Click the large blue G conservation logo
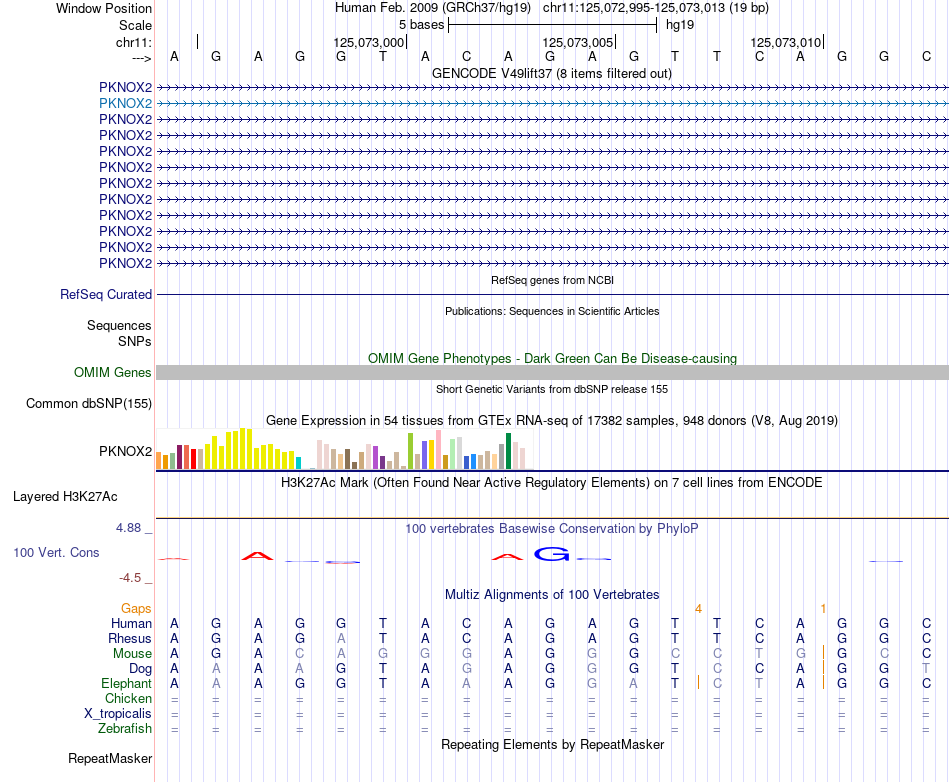Viewport: 950px width, 782px height. [x=551, y=554]
